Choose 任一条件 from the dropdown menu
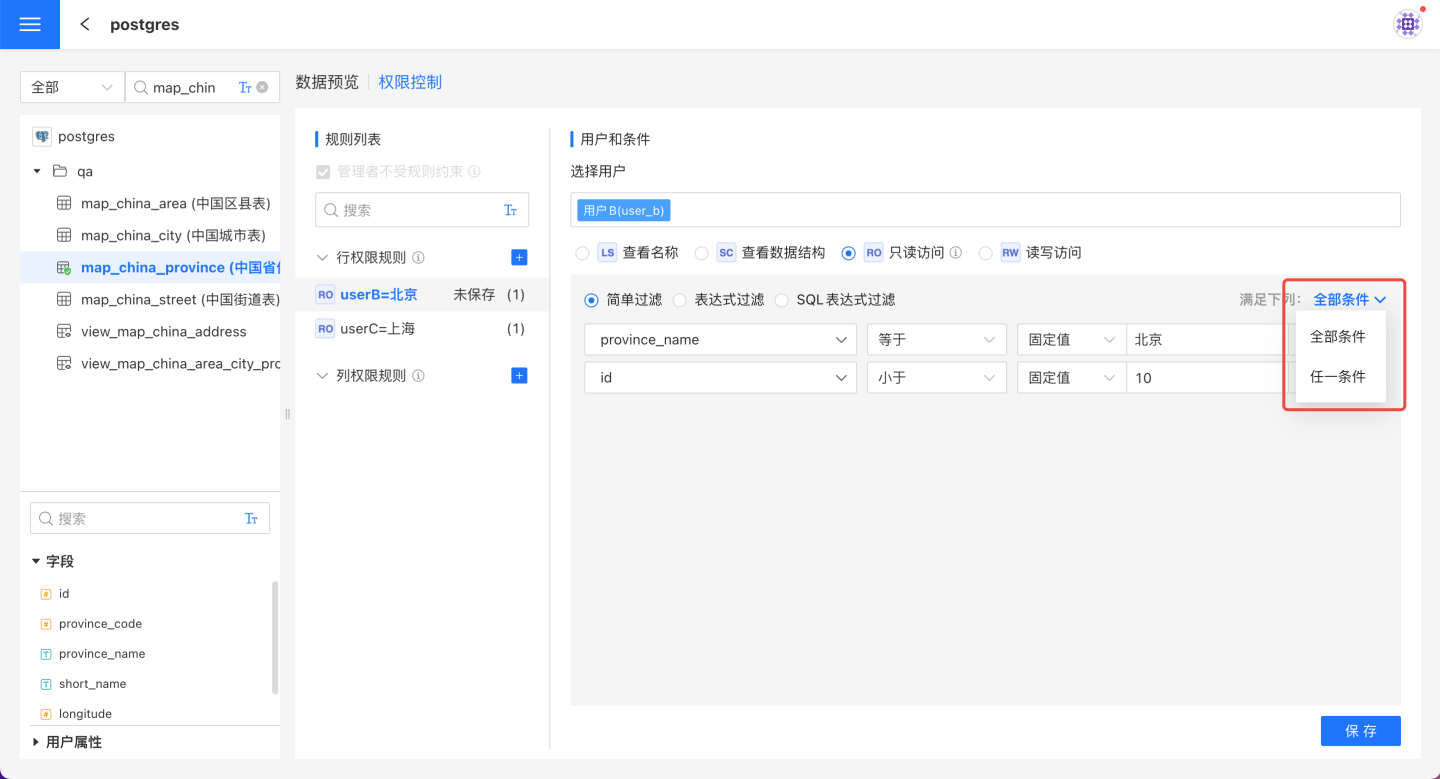This screenshot has width=1440, height=779. click(1338, 377)
